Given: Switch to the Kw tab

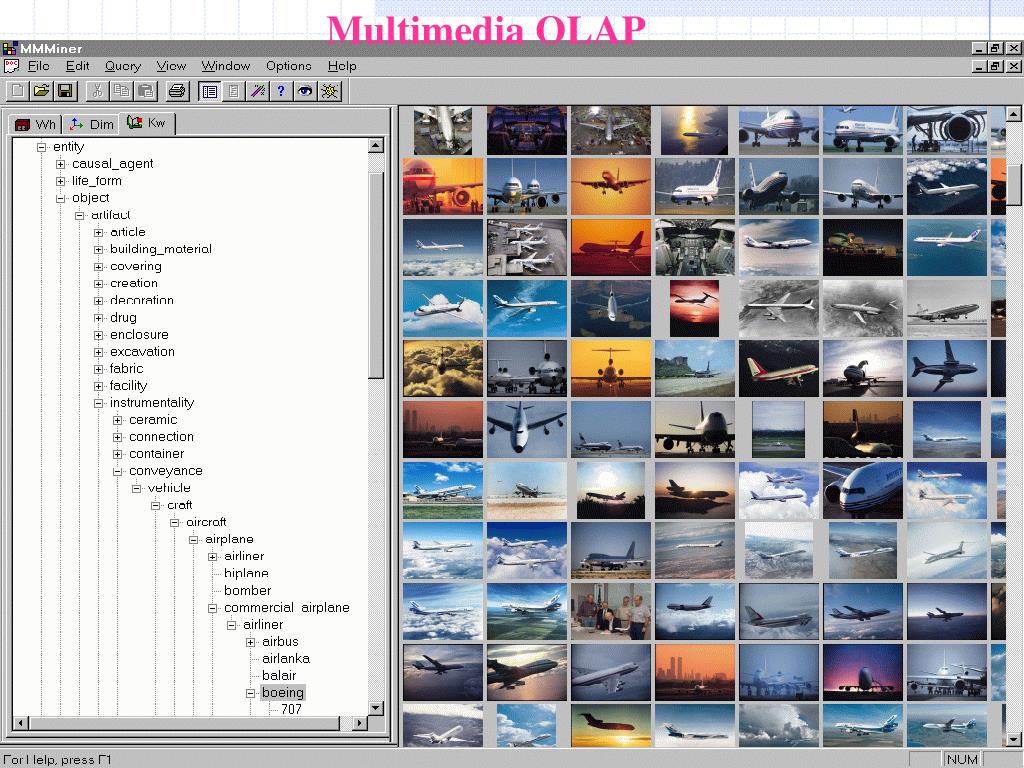Looking at the screenshot, I should pos(147,123).
